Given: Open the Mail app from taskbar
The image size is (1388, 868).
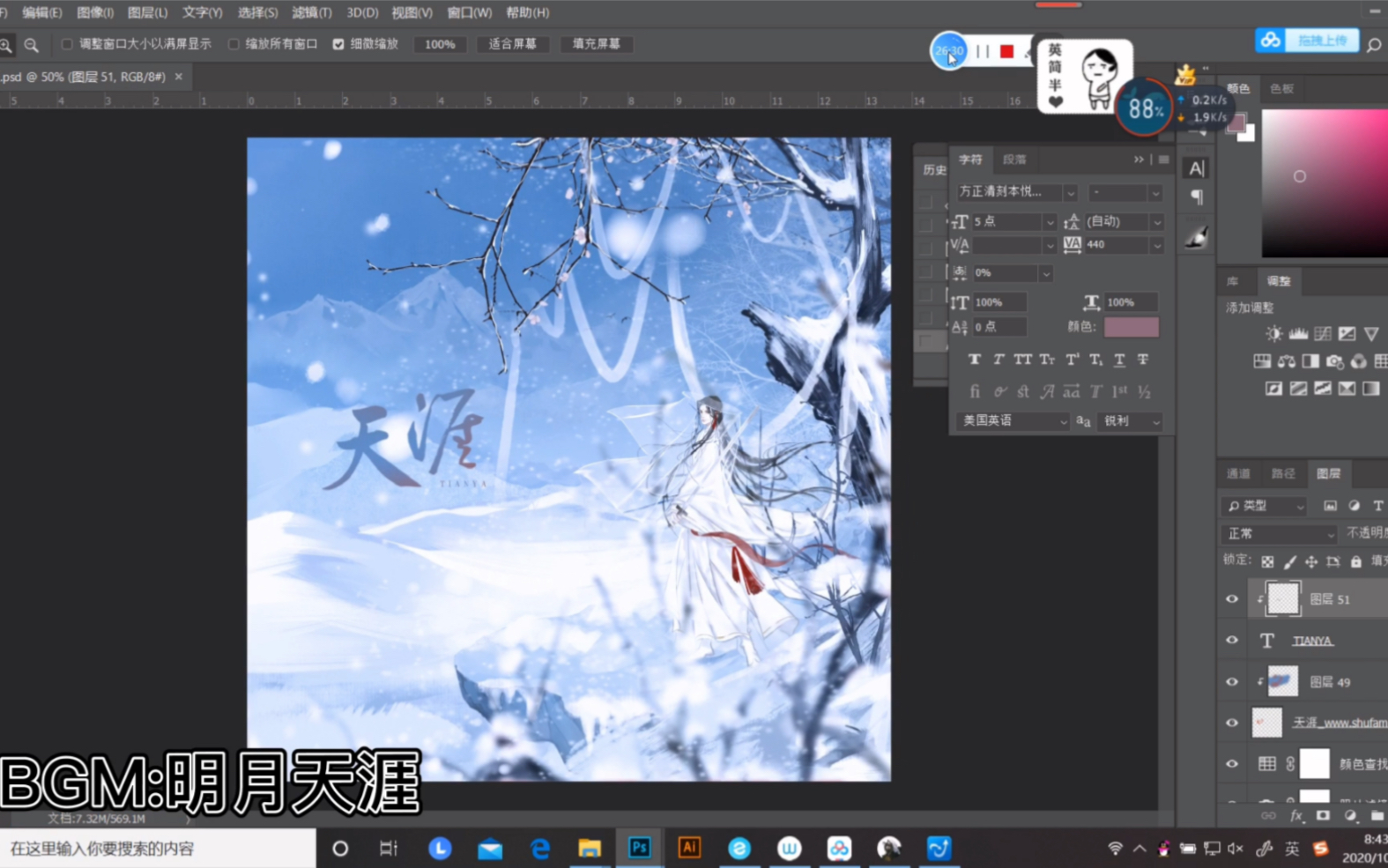Looking at the screenshot, I should pos(490,848).
